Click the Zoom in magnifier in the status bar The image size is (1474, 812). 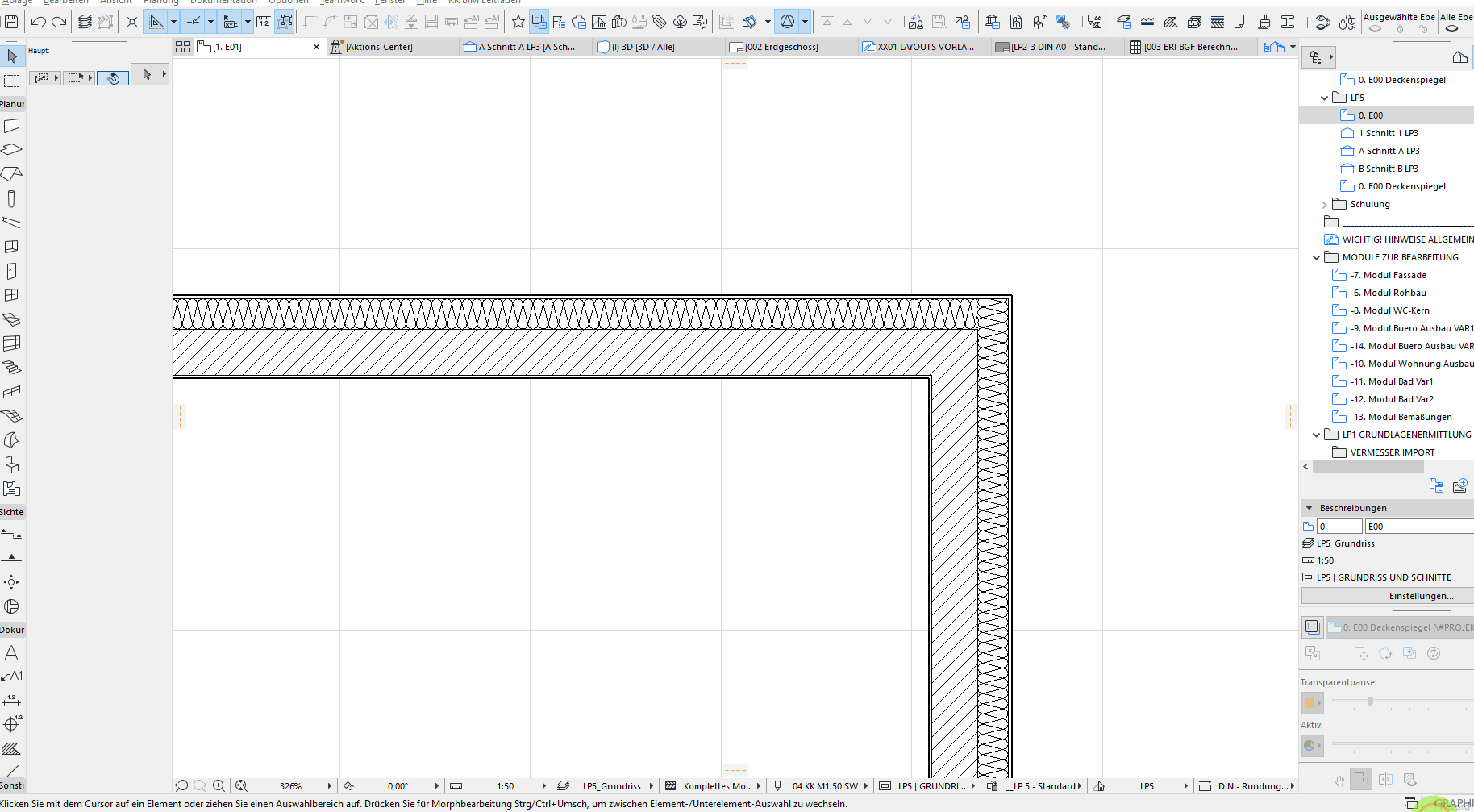[219, 785]
